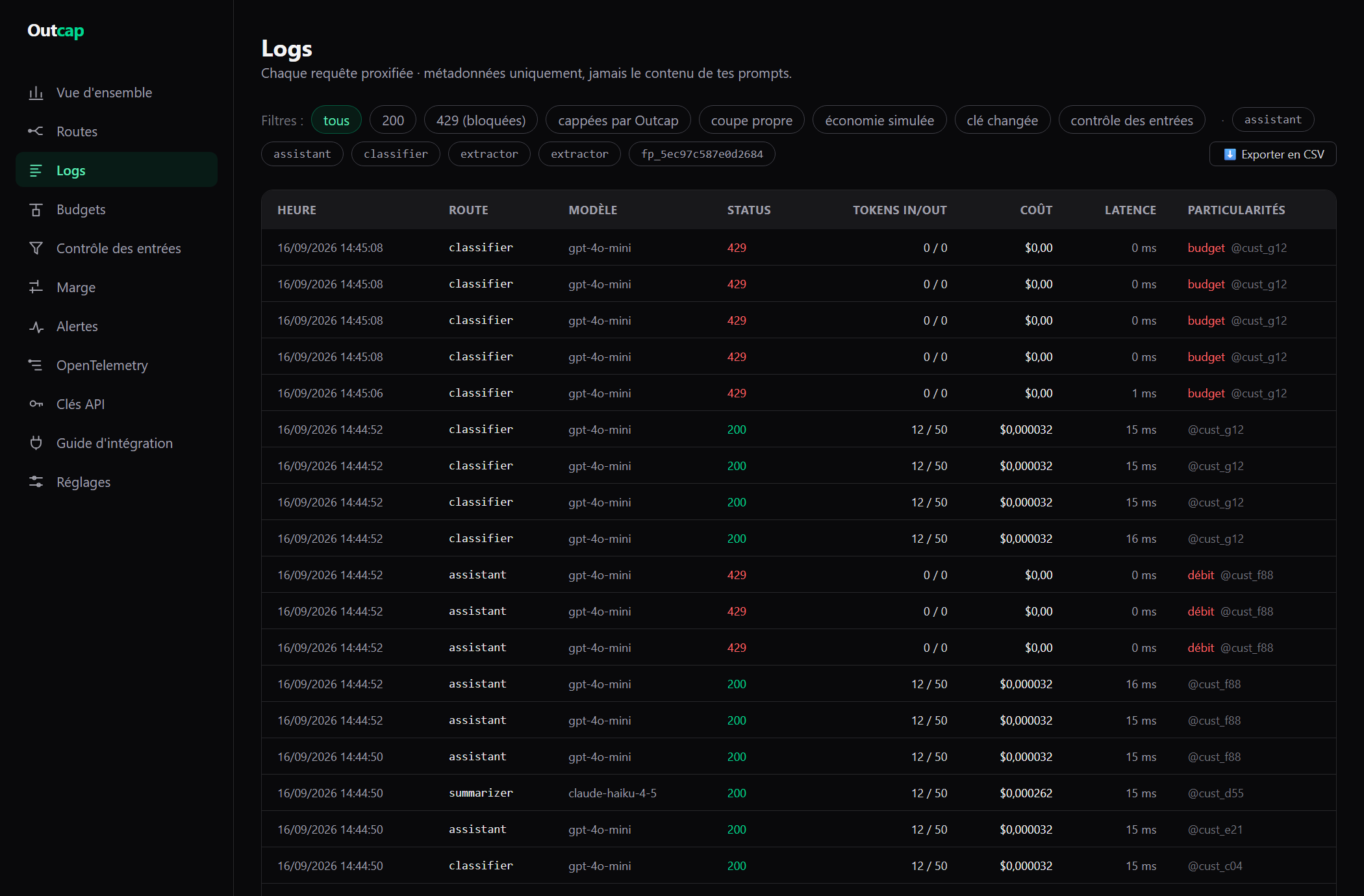Click the COÛT column header
1364x896 pixels.
(1036, 210)
